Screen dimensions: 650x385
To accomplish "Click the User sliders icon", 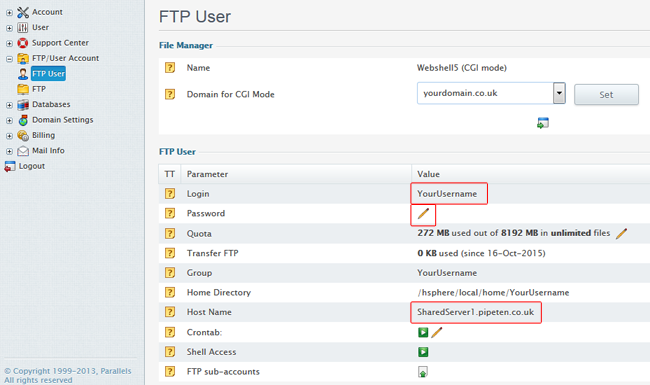I will click(23, 28).
